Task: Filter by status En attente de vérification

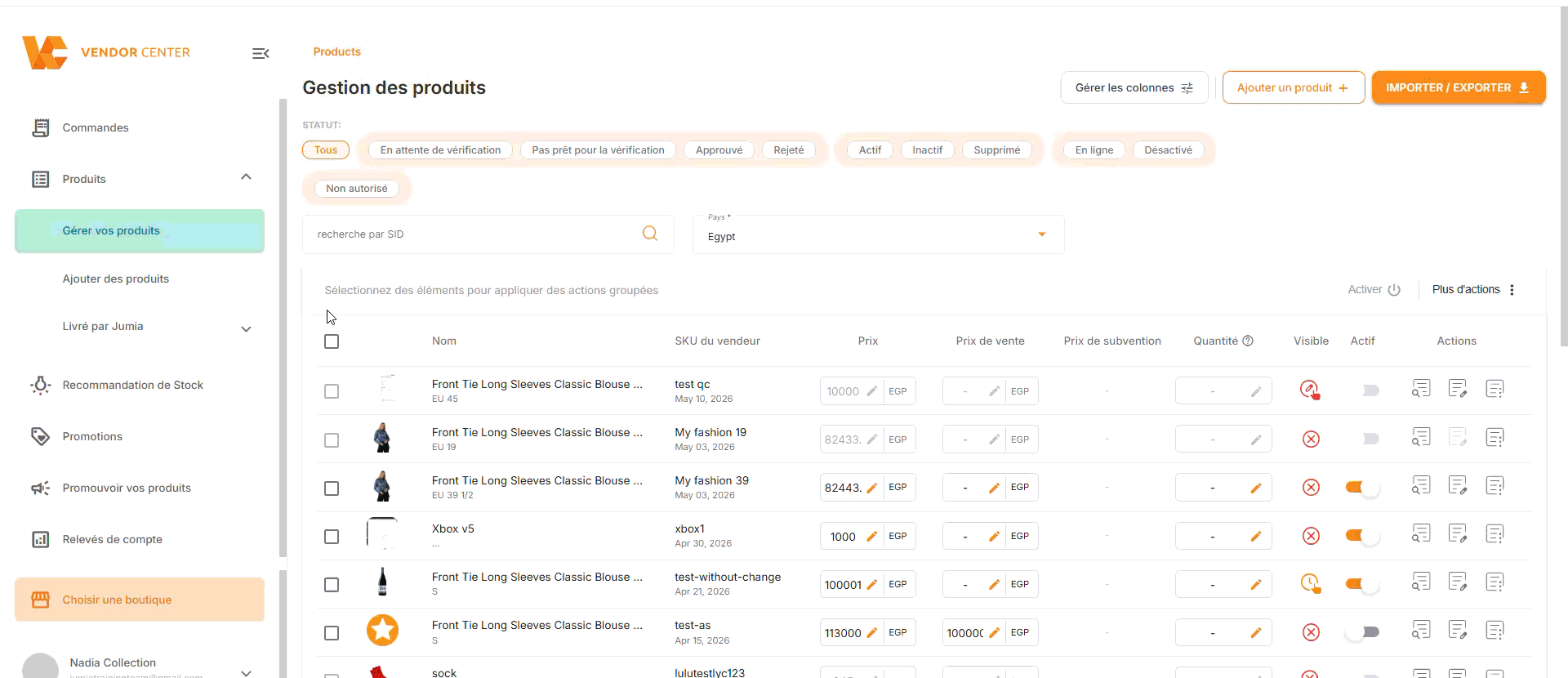Action: click(x=440, y=150)
